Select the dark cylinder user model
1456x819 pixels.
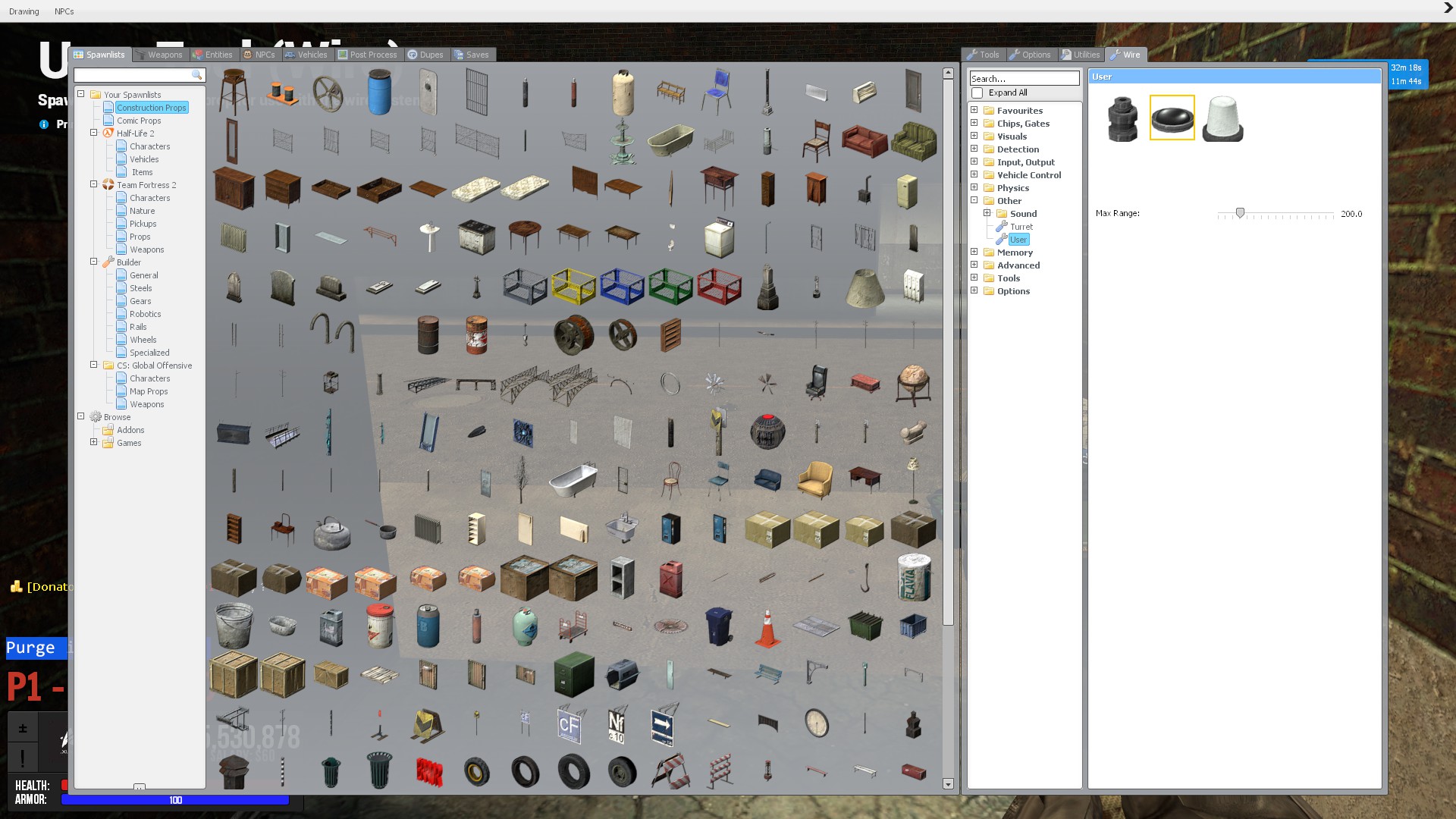click(1122, 118)
